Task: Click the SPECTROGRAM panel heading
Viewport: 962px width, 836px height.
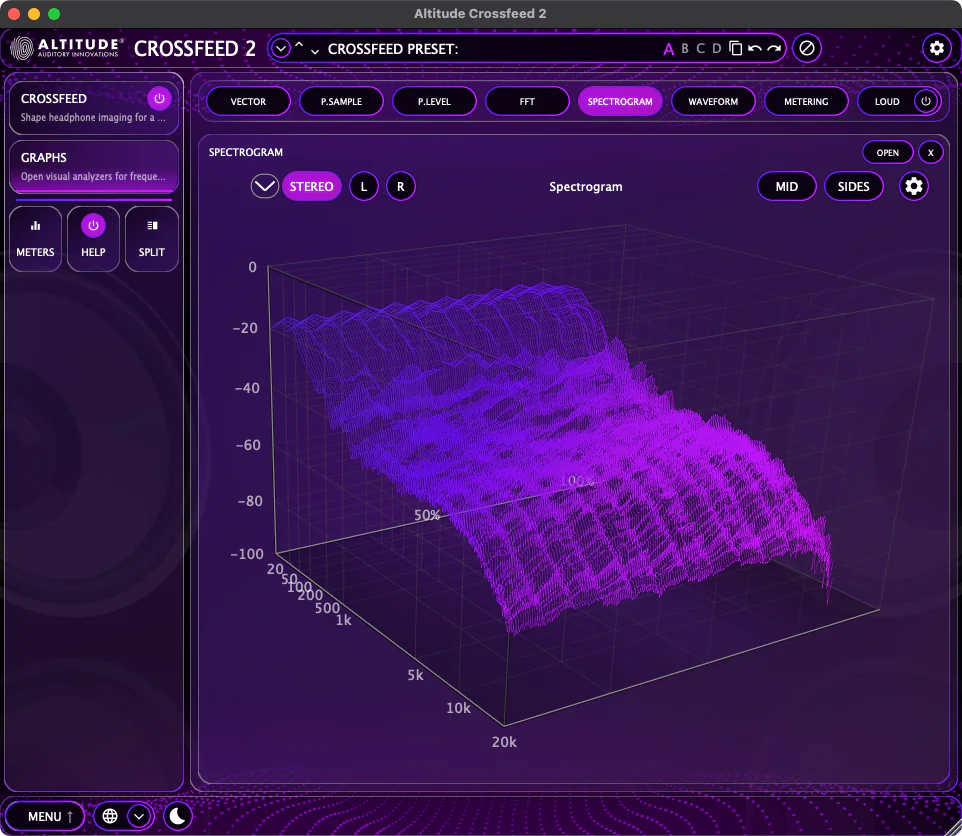Action: 245,152
